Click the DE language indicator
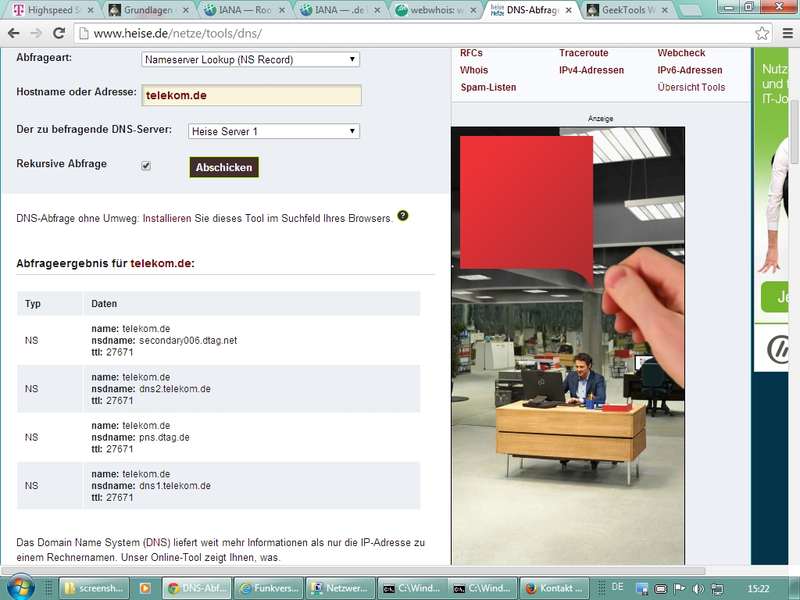 point(617,587)
